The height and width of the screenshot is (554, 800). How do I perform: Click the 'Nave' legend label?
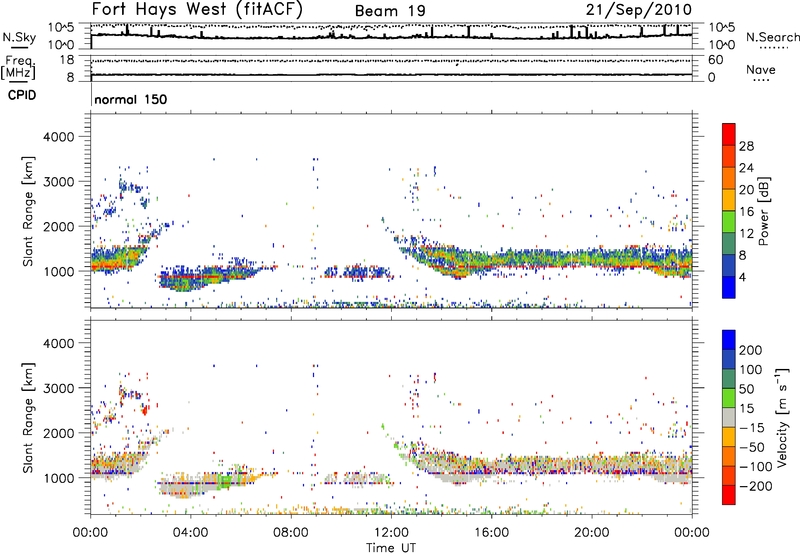tap(761, 70)
